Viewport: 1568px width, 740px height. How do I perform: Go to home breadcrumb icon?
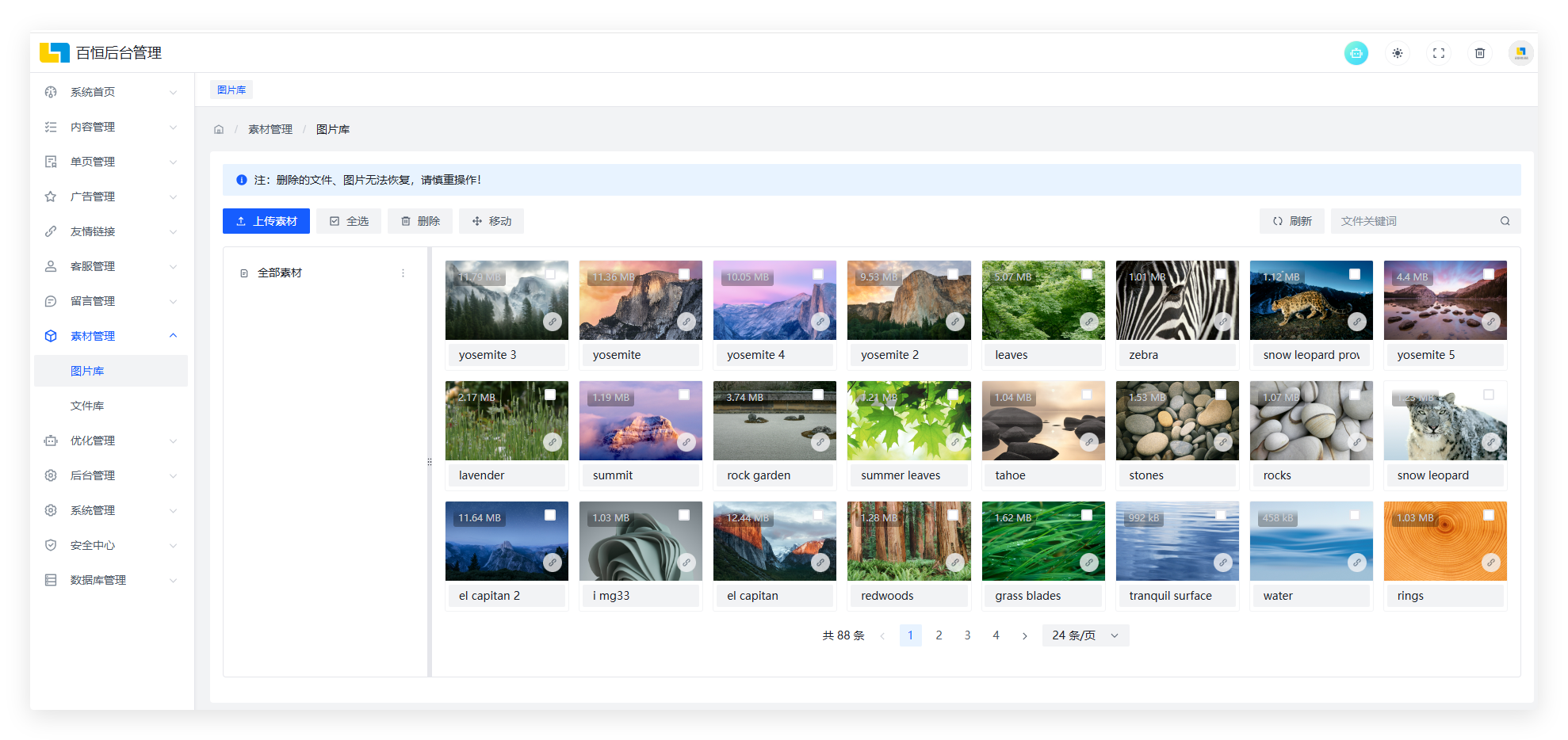click(x=219, y=129)
